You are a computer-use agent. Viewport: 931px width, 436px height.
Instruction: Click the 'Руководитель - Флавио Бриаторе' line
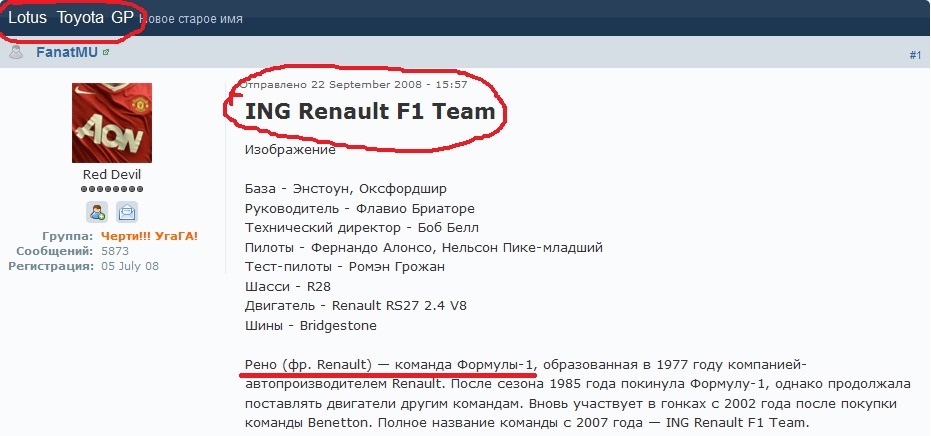[x=360, y=208]
